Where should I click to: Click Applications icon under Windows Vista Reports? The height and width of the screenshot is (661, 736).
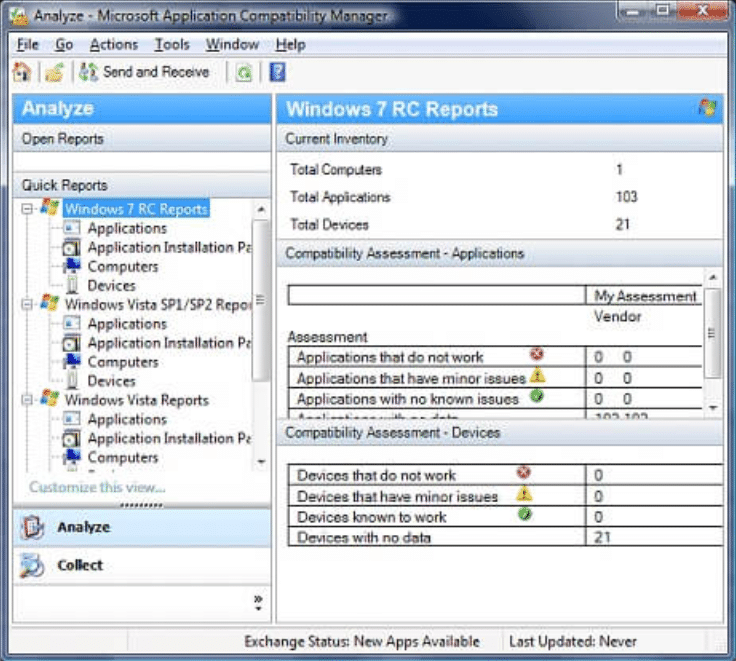pyautogui.click(x=71, y=419)
